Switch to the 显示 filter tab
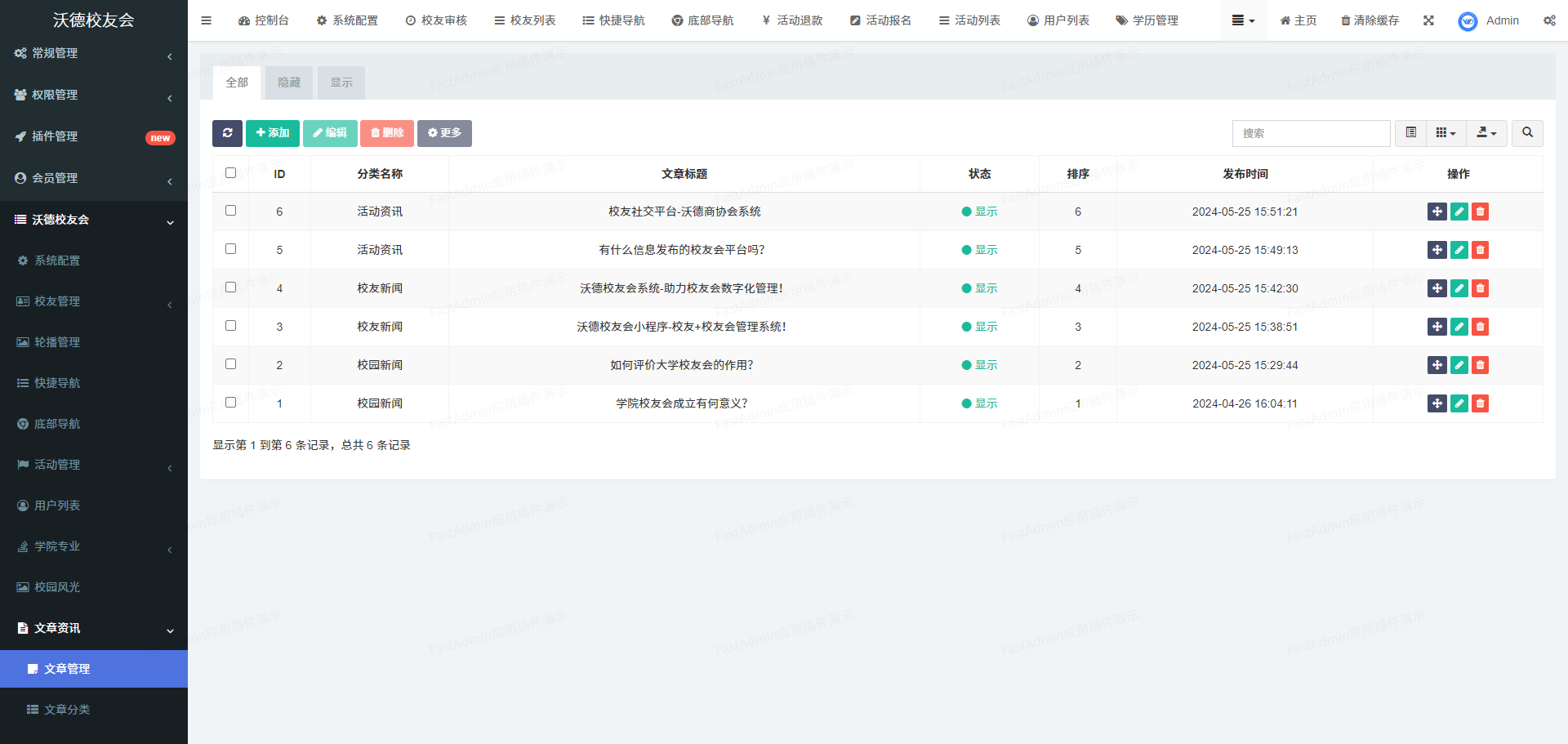This screenshot has height=744, width=1568. [x=341, y=82]
